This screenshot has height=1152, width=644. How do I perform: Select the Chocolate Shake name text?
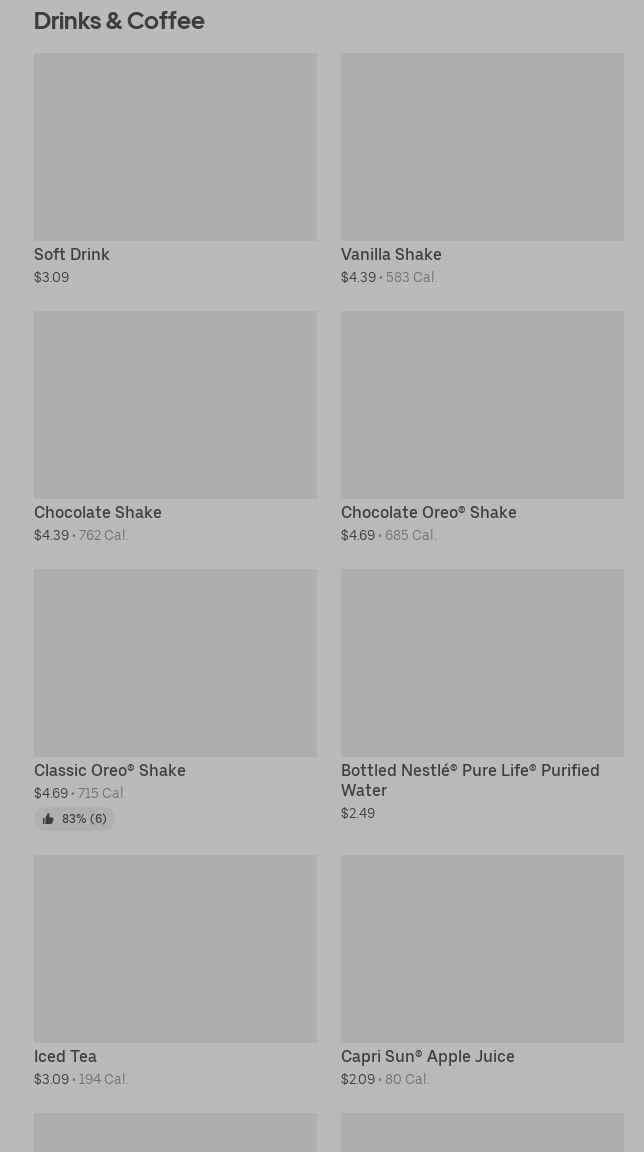point(98,513)
